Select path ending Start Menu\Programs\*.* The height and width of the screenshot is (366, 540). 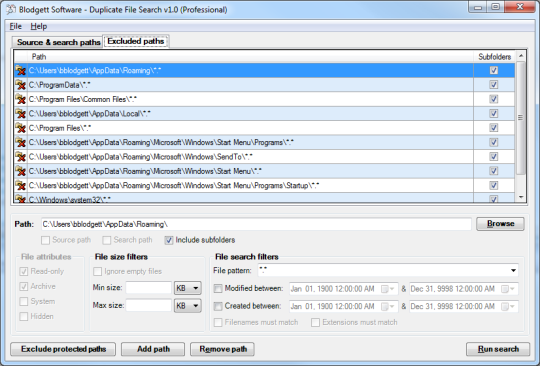[x=264, y=142]
